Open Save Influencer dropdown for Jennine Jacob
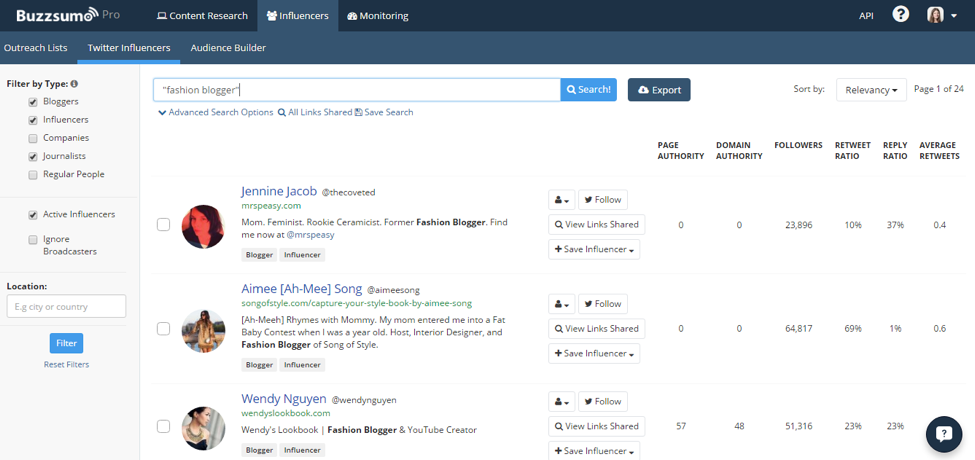975x460 pixels. tap(594, 249)
